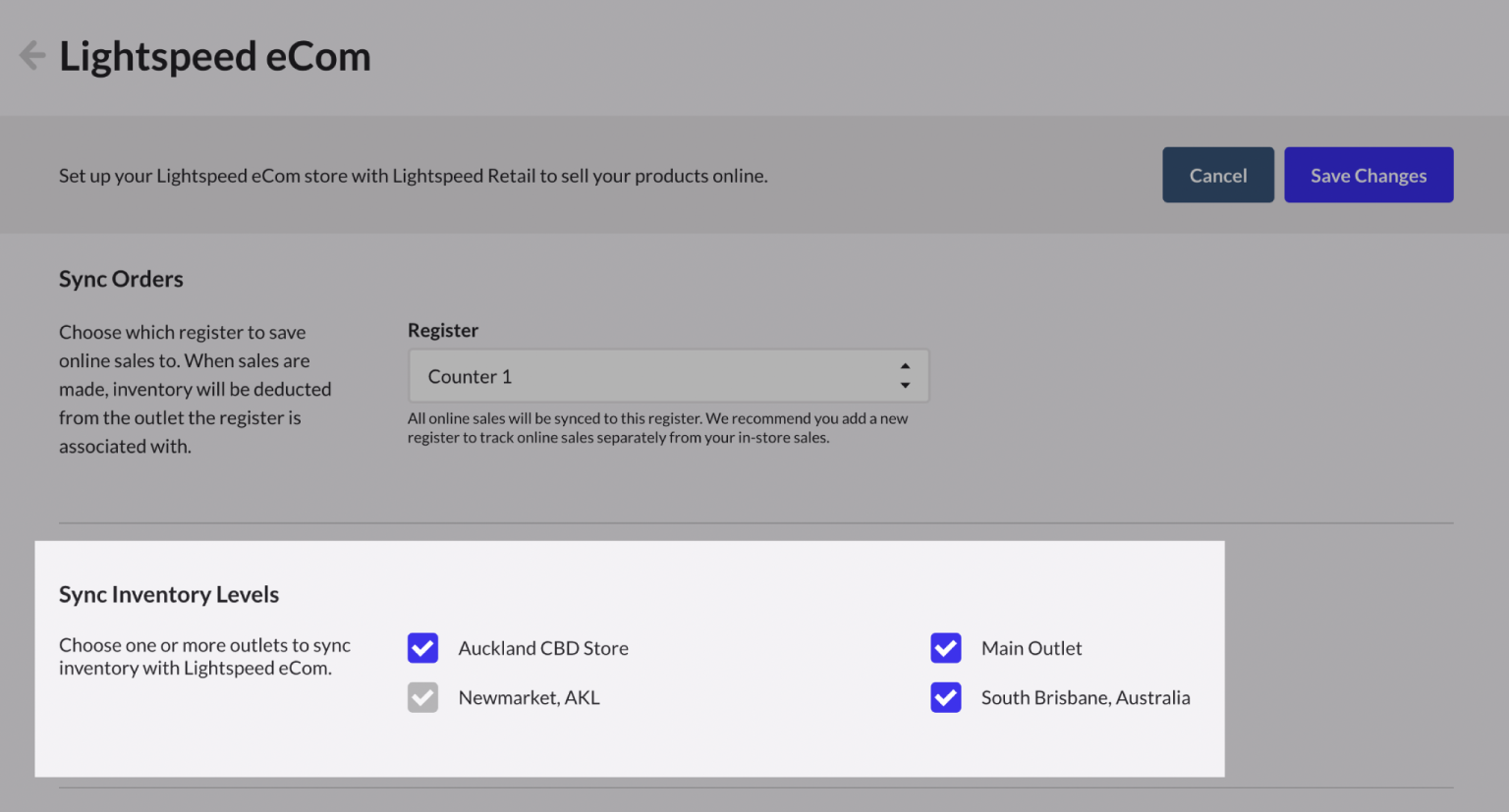Image resolution: width=1509 pixels, height=812 pixels.
Task: Click the checkmark icon beside South Brisbane, Australia
Action: click(x=945, y=697)
